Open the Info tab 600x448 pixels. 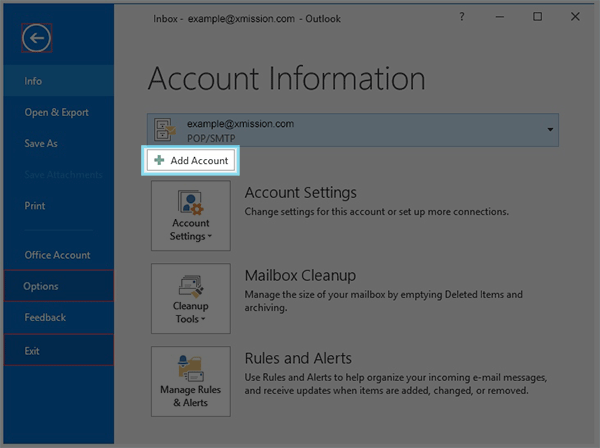59,81
